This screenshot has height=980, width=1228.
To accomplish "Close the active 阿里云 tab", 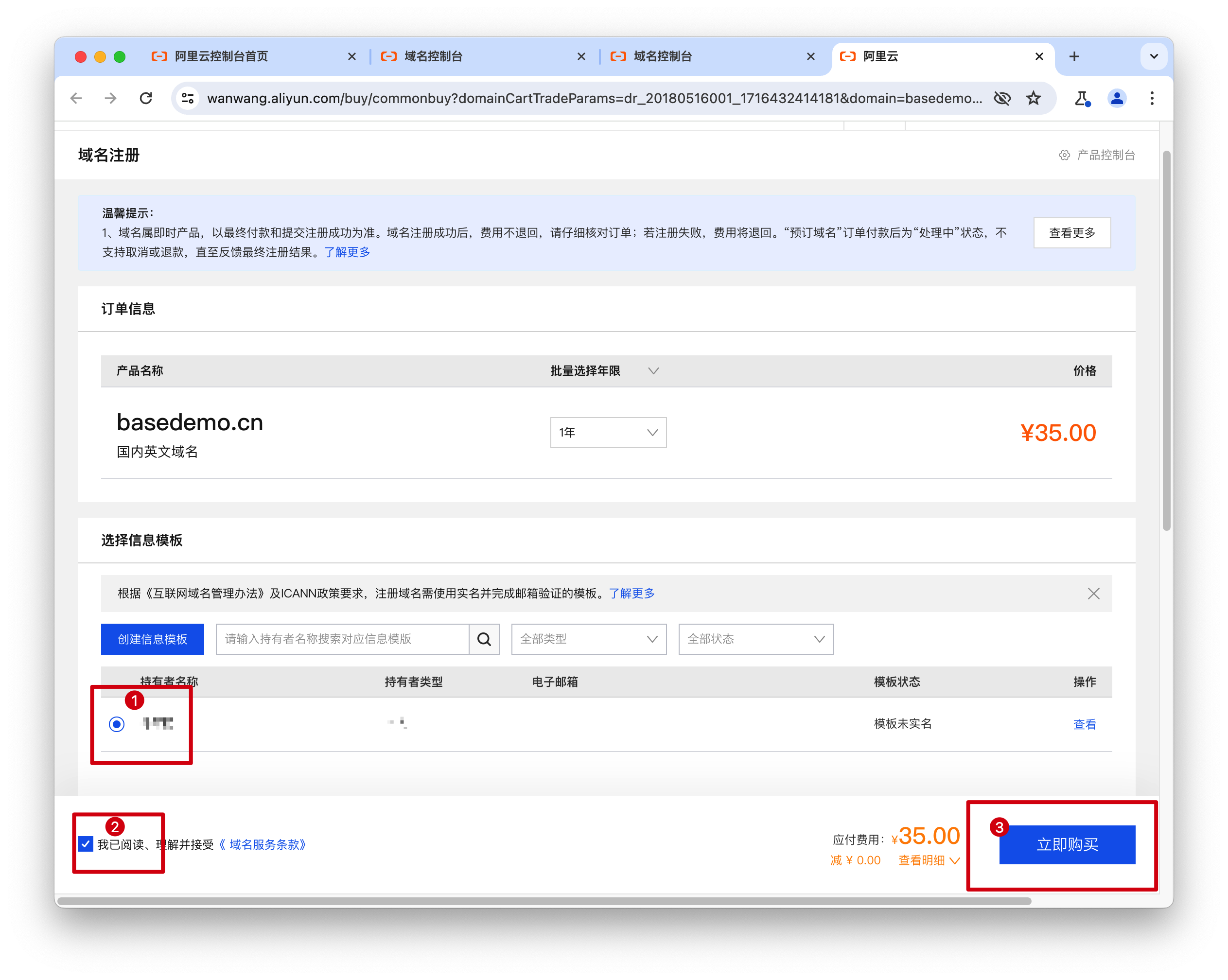I will click(x=1039, y=56).
